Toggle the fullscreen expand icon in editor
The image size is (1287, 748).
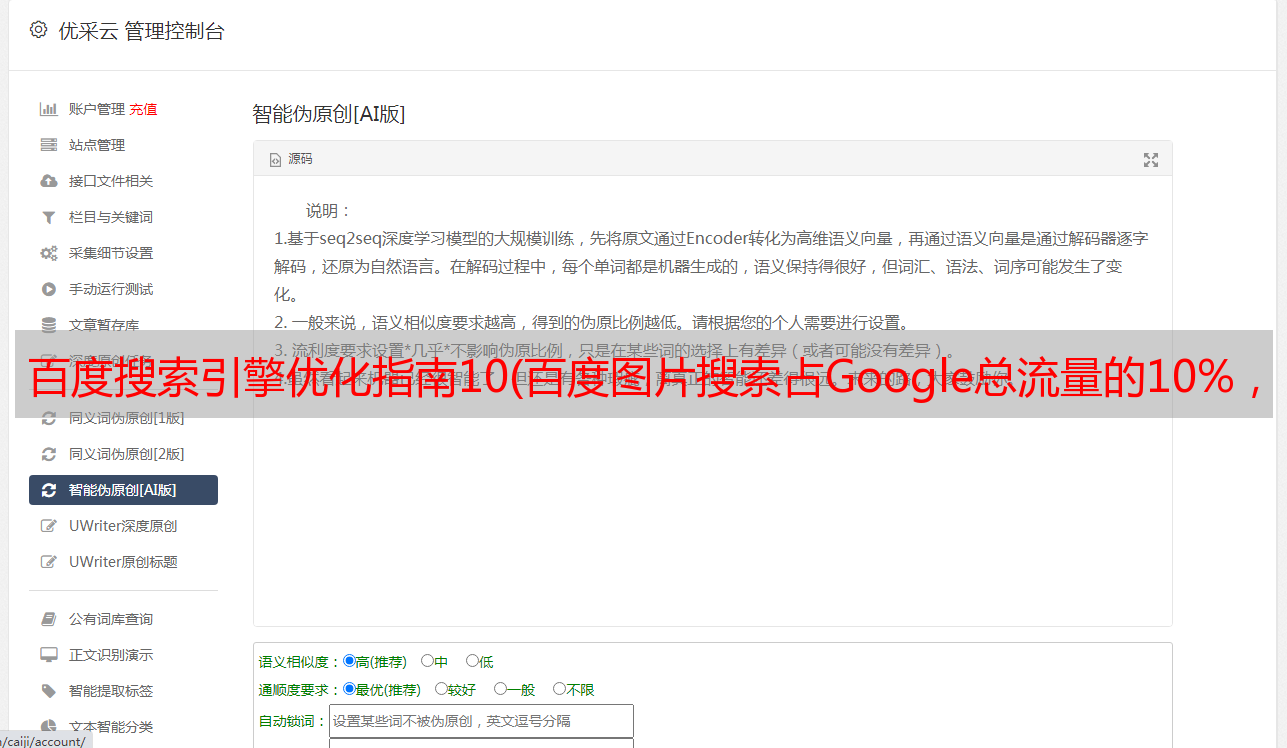(x=1151, y=160)
